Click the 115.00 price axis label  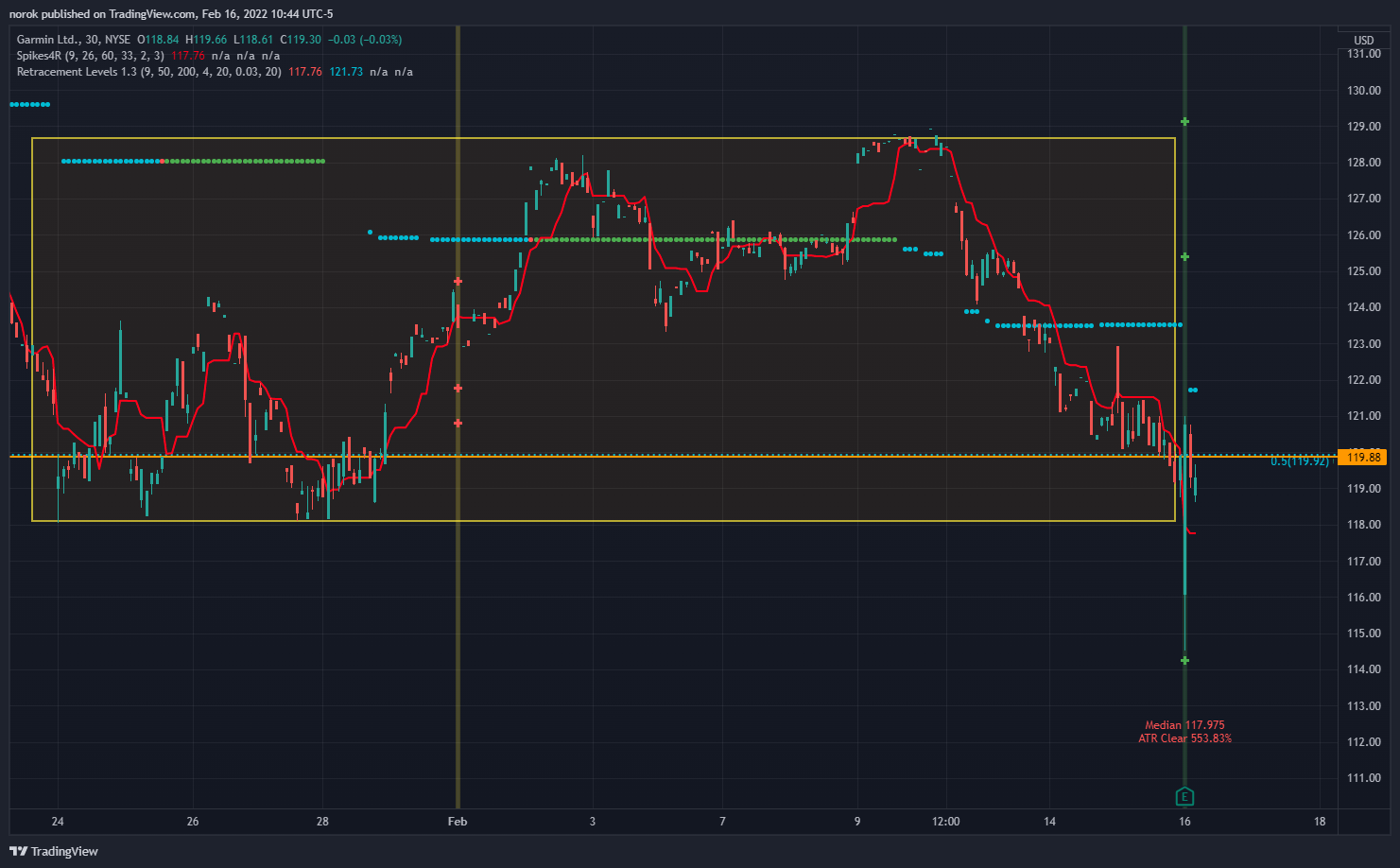tap(1364, 634)
